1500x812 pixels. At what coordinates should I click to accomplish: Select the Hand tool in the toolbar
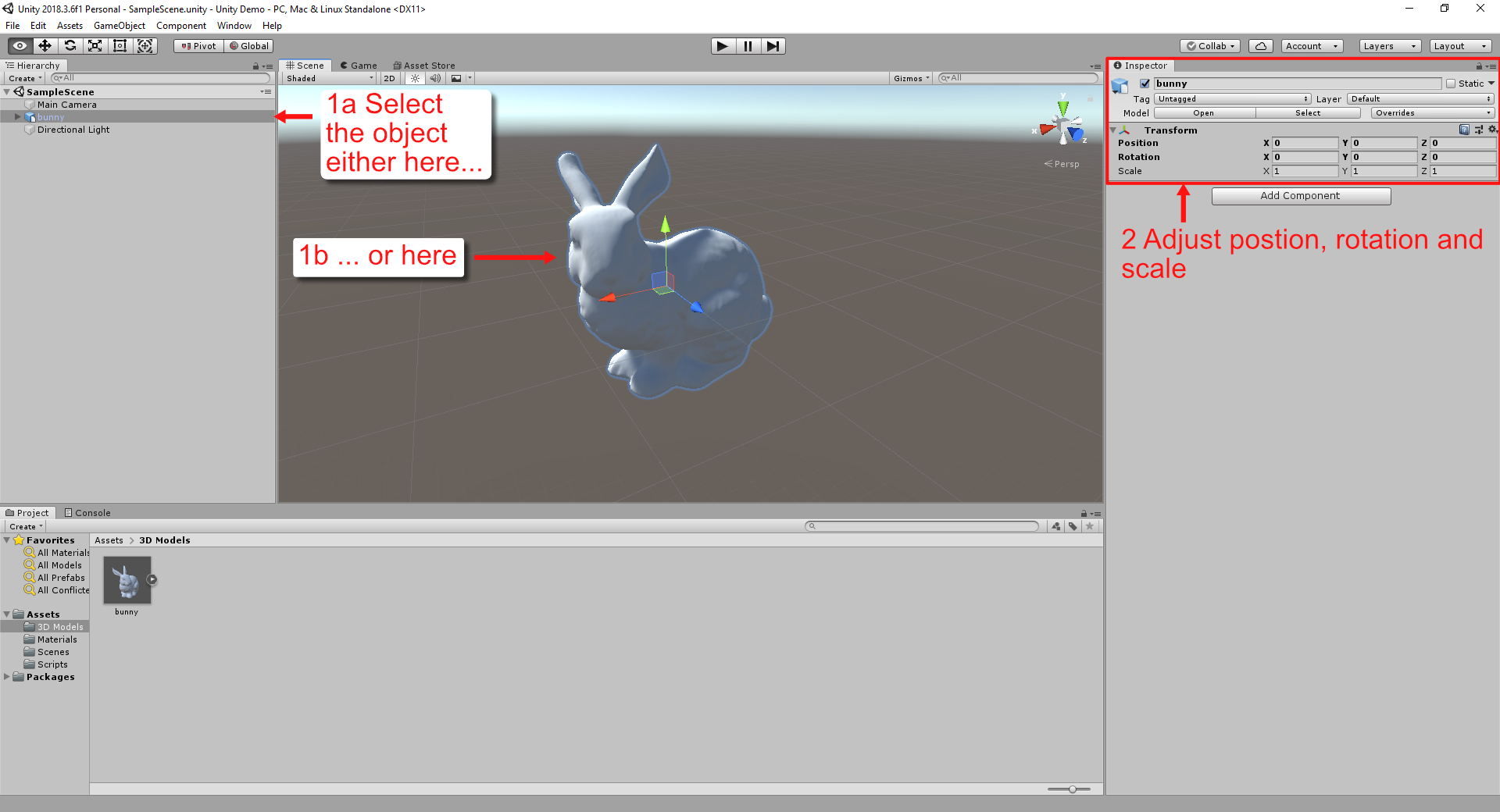tap(20, 46)
